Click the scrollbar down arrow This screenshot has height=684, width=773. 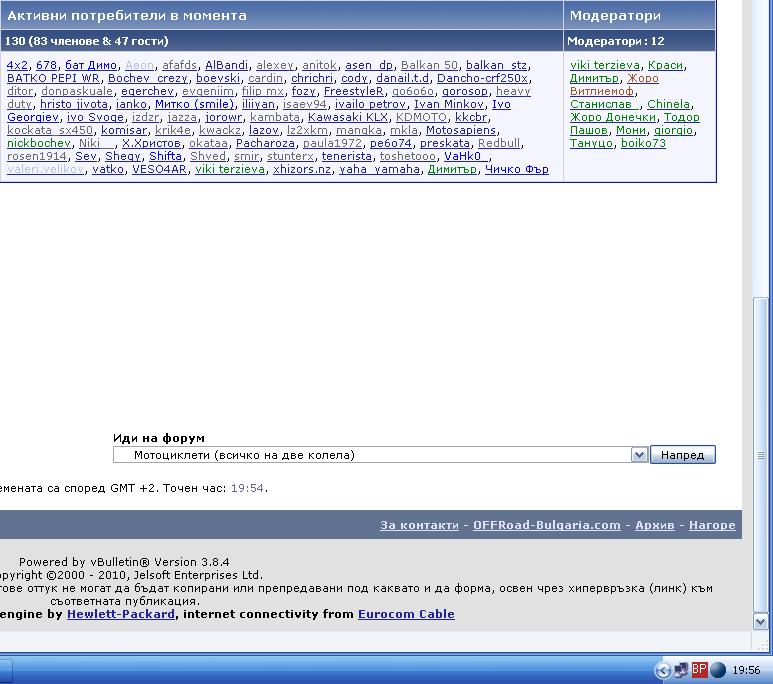pyautogui.click(x=760, y=622)
